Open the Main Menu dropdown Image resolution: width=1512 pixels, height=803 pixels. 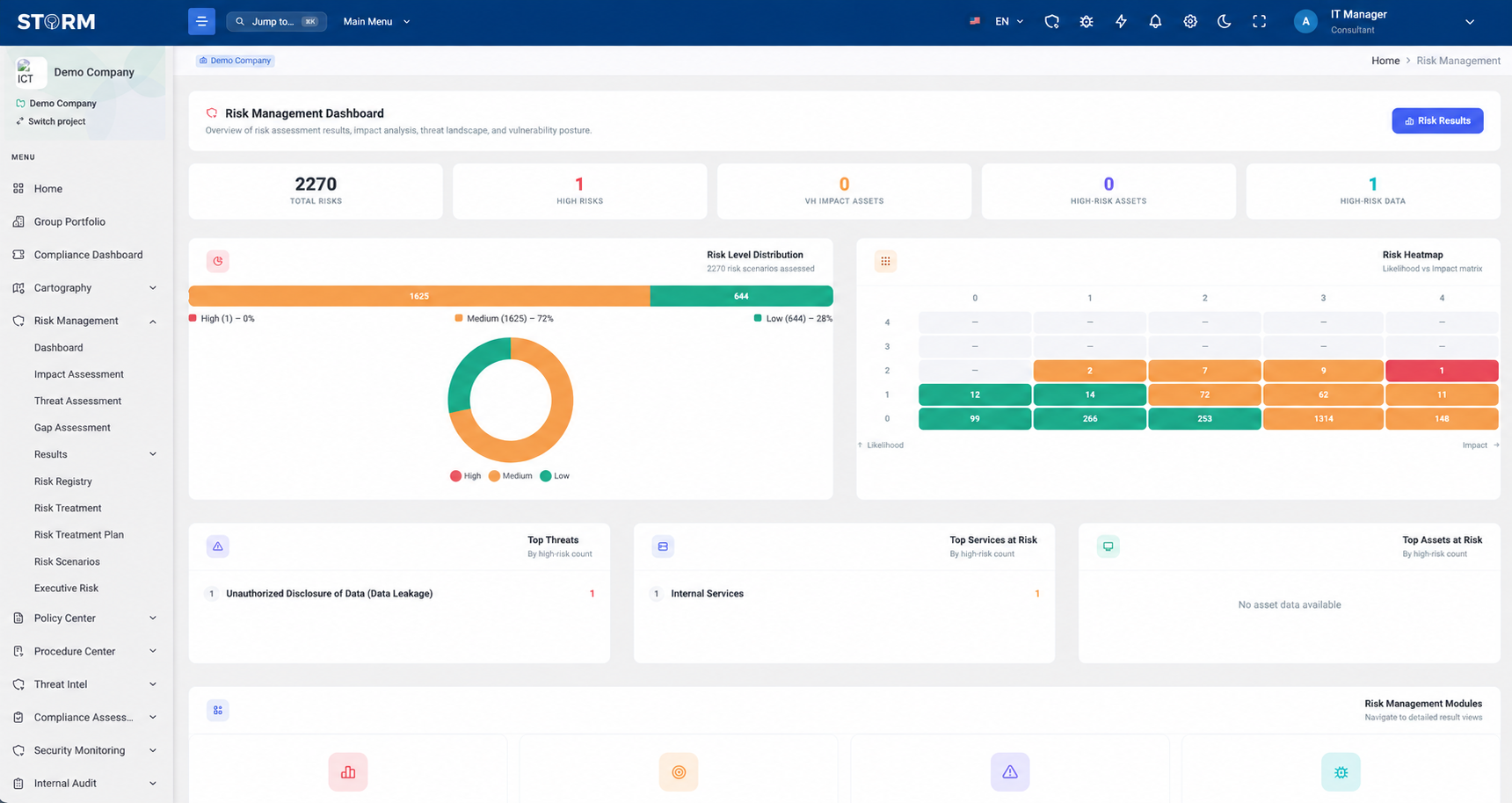[x=377, y=21]
